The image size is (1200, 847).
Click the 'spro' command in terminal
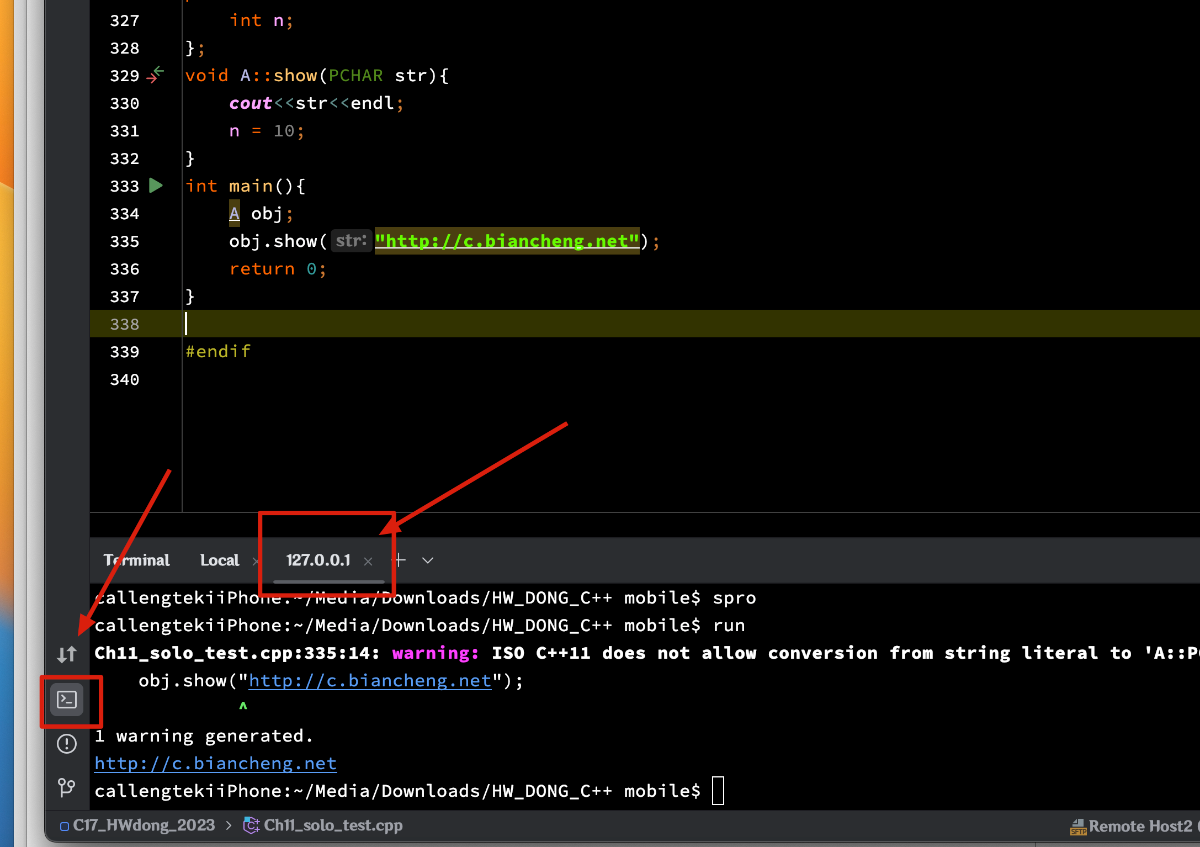(x=734, y=598)
